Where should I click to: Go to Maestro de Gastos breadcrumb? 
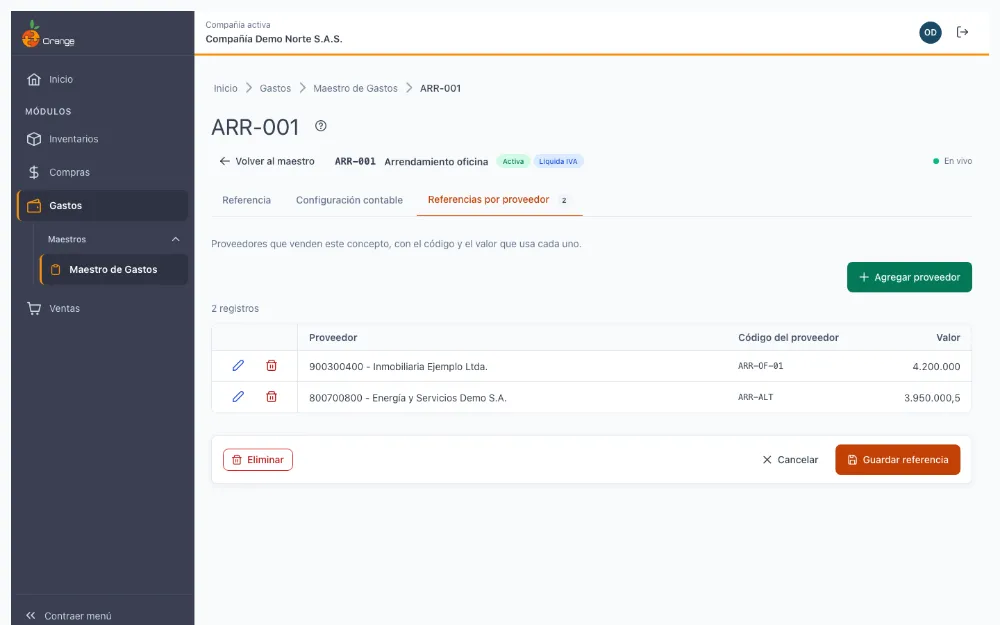[355, 89]
